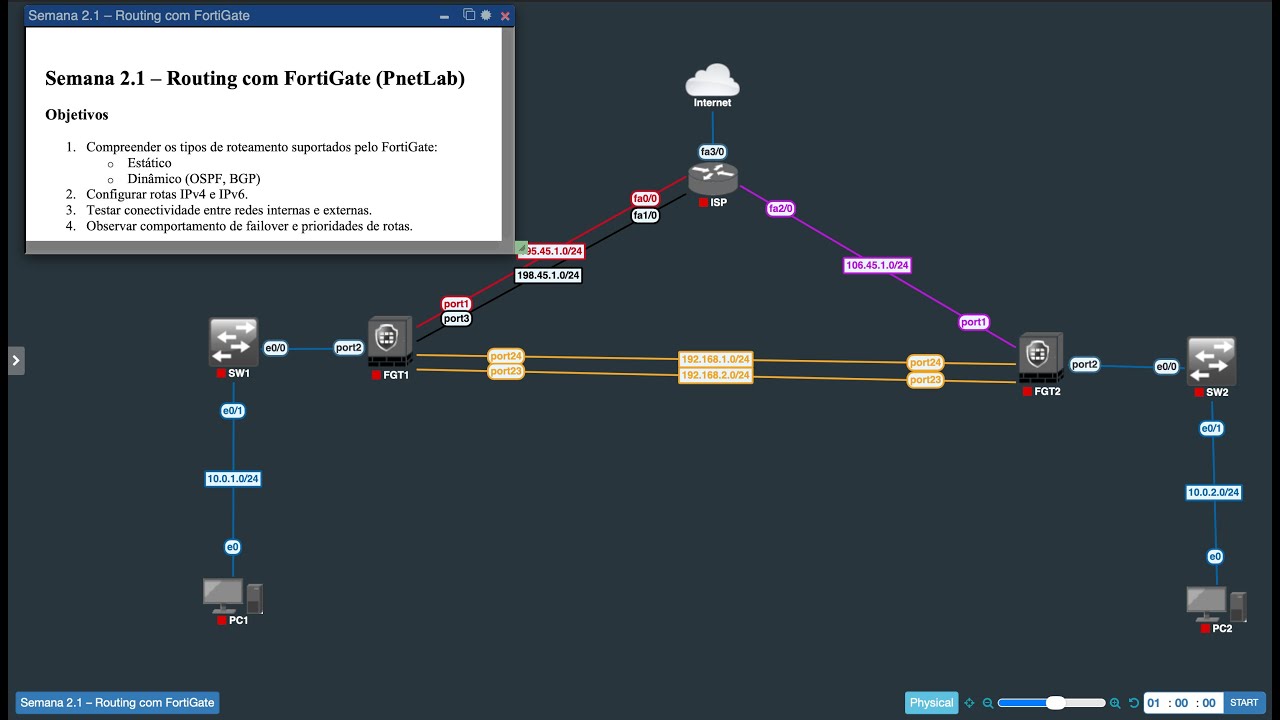Screen dimensions: 1280x720
Task: Click the ISP router node icon
Action: coord(713,179)
